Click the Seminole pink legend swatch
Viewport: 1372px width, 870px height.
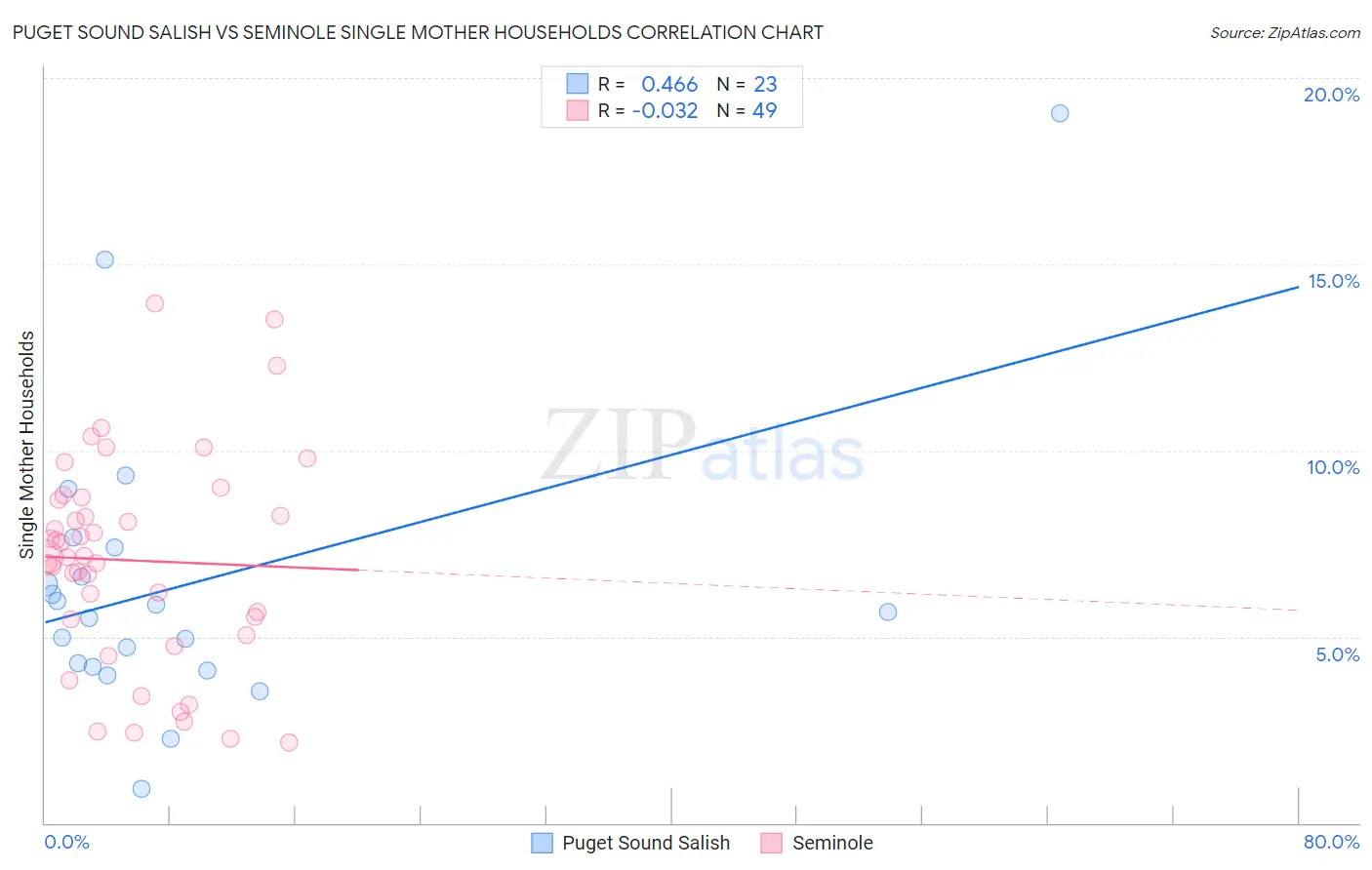[x=772, y=843]
